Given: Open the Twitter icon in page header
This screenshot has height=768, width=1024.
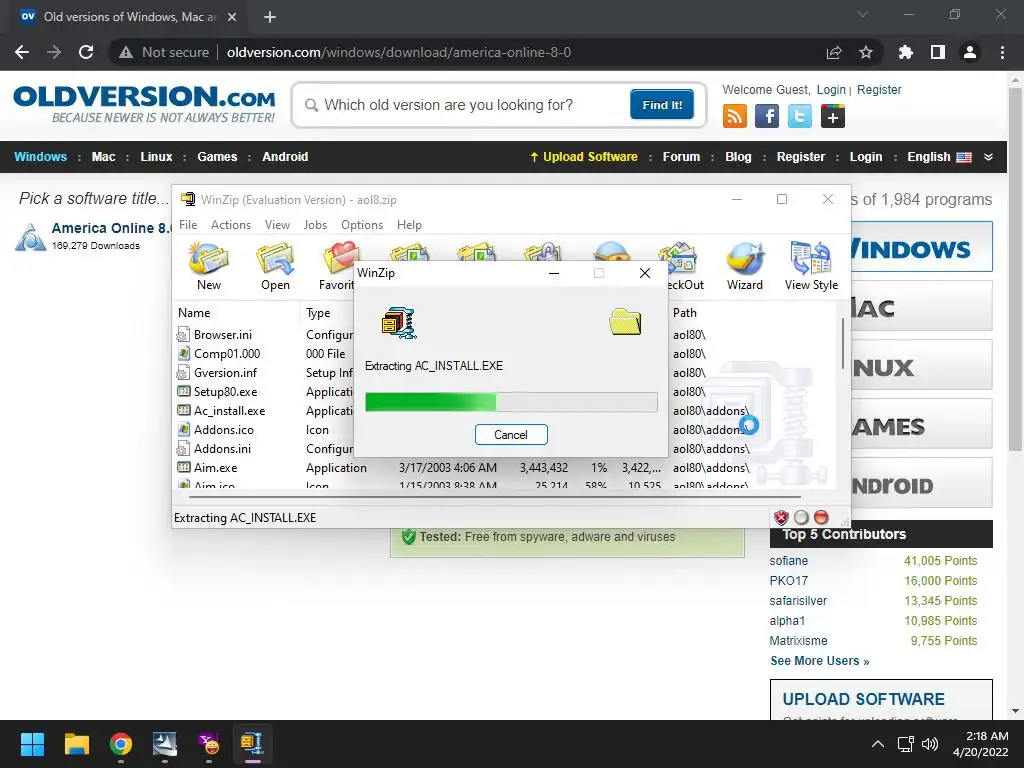Looking at the screenshot, I should pyautogui.click(x=799, y=116).
